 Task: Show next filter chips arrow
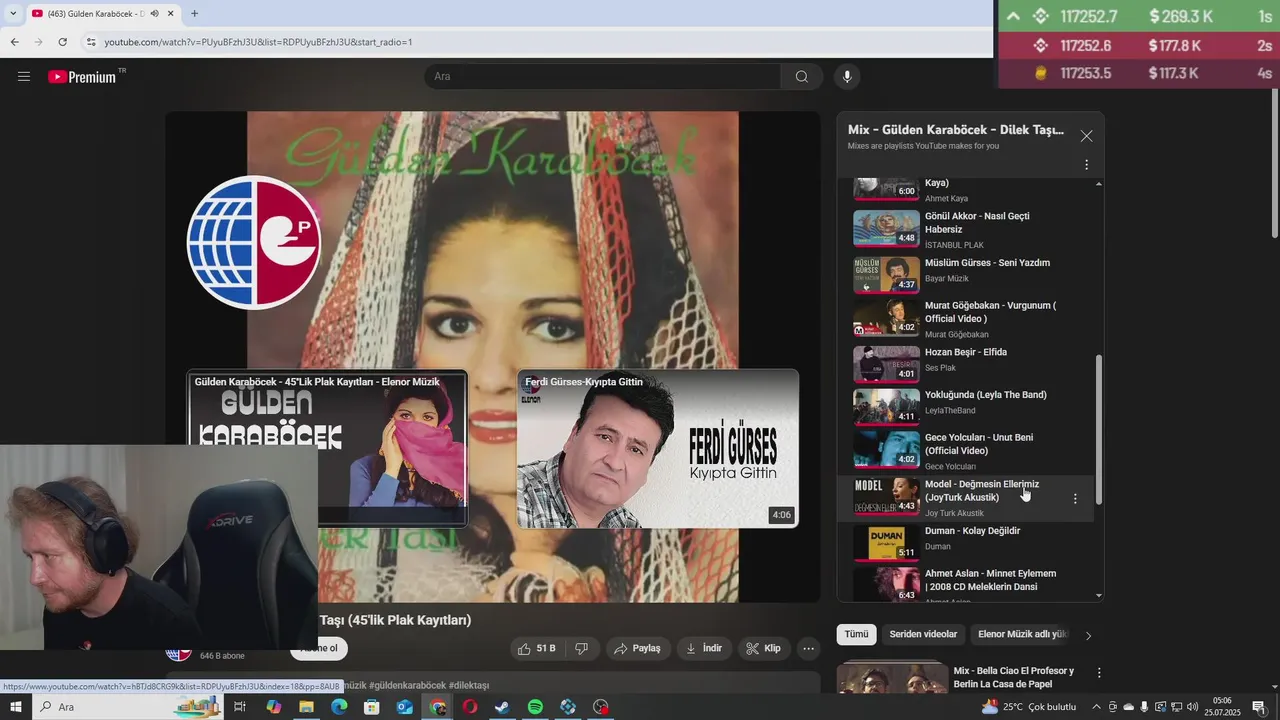1088,635
